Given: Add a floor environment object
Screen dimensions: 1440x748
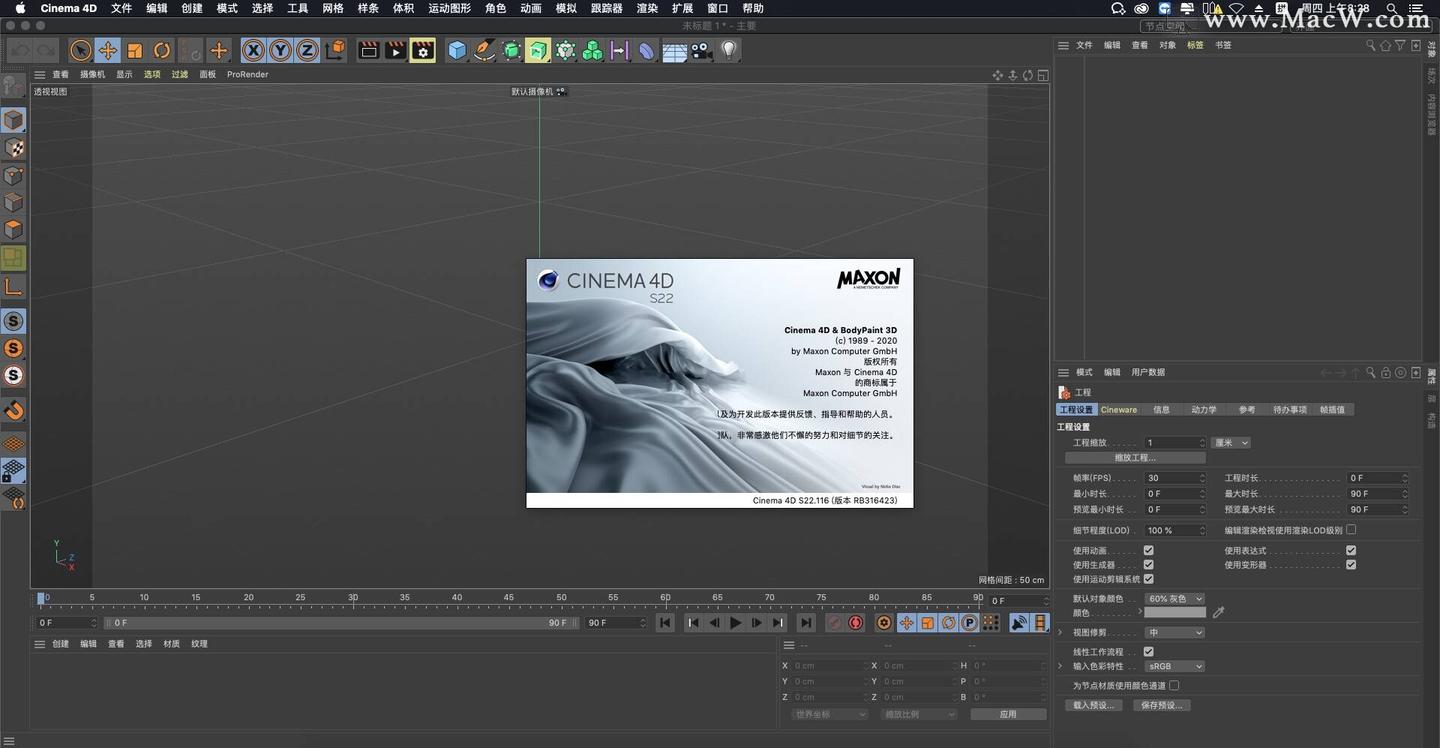Looking at the screenshot, I should (x=674, y=50).
